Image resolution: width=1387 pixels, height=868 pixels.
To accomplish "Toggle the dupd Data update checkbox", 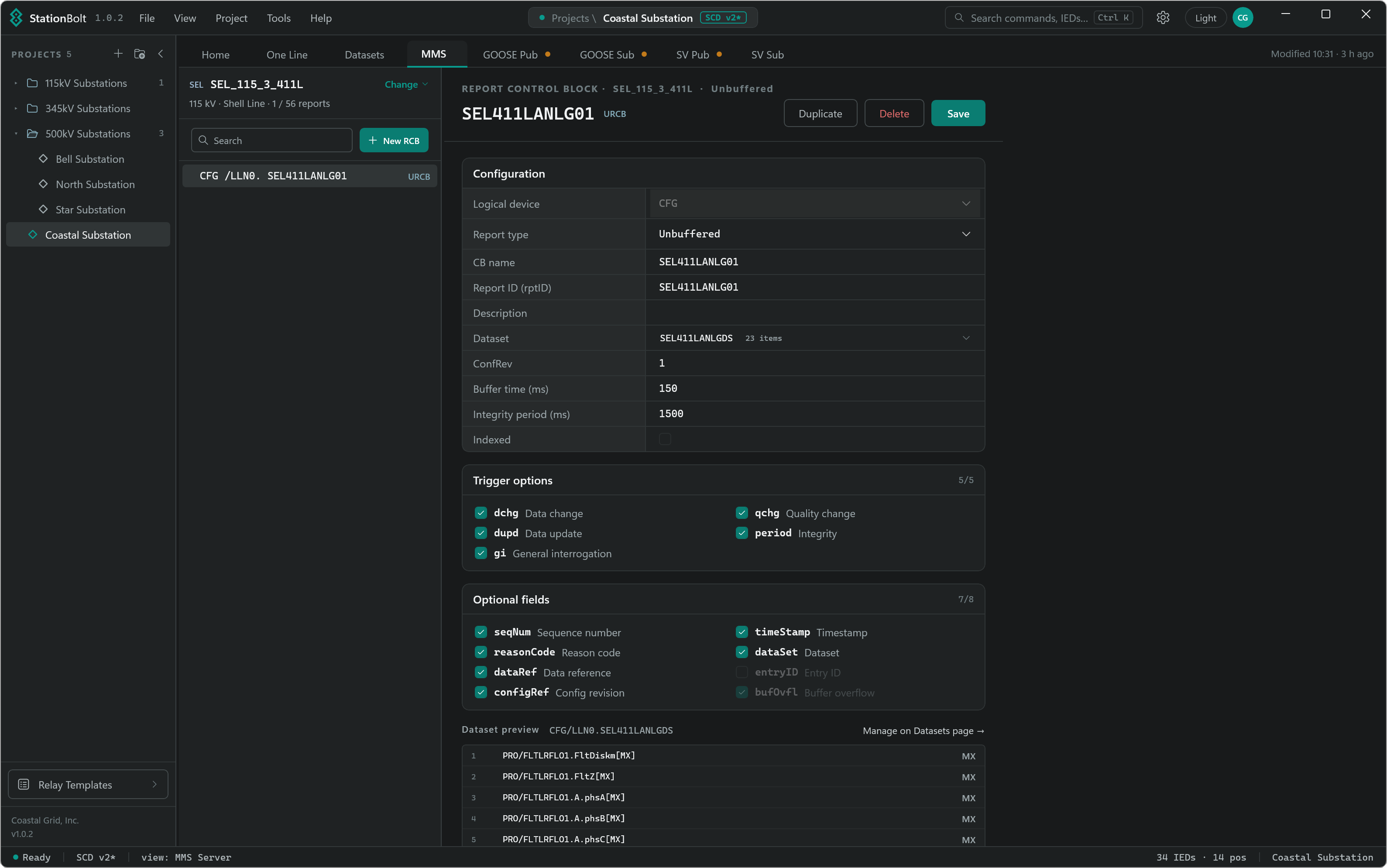I will coord(481,533).
